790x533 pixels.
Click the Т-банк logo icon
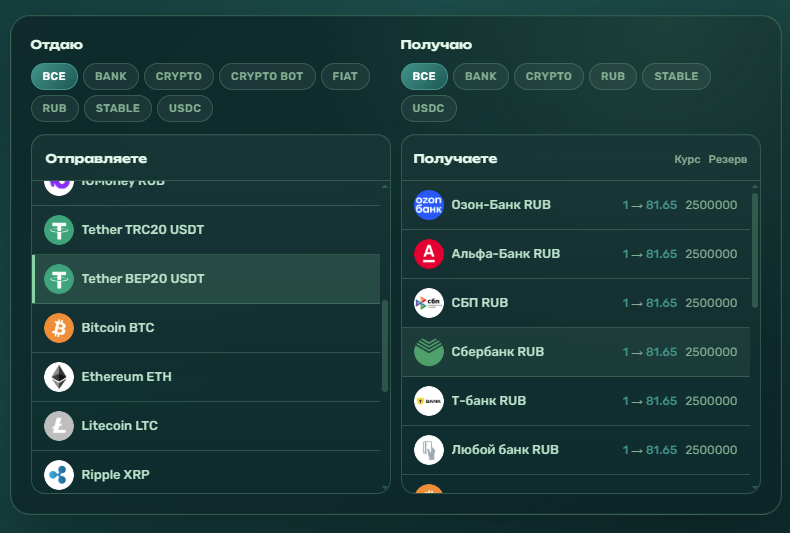(429, 401)
